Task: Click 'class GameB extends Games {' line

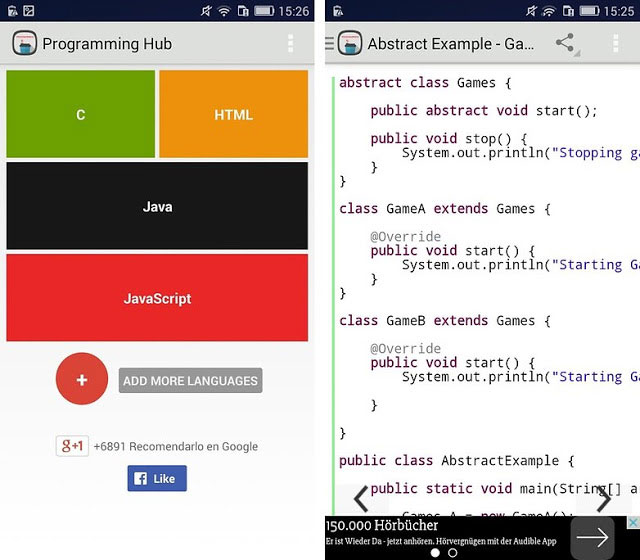Action: (445, 321)
